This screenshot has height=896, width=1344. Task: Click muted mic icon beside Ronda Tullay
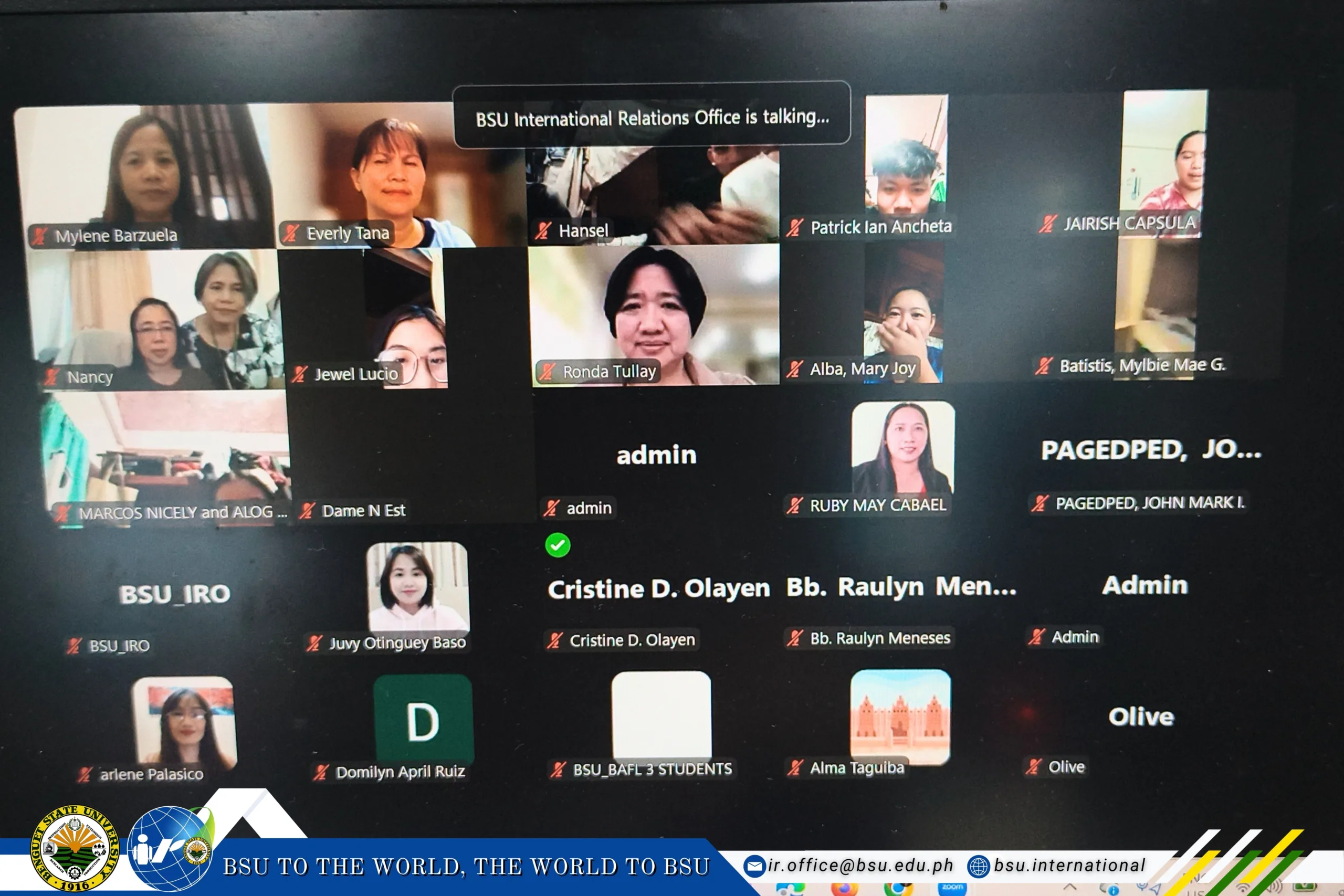click(548, 372)
